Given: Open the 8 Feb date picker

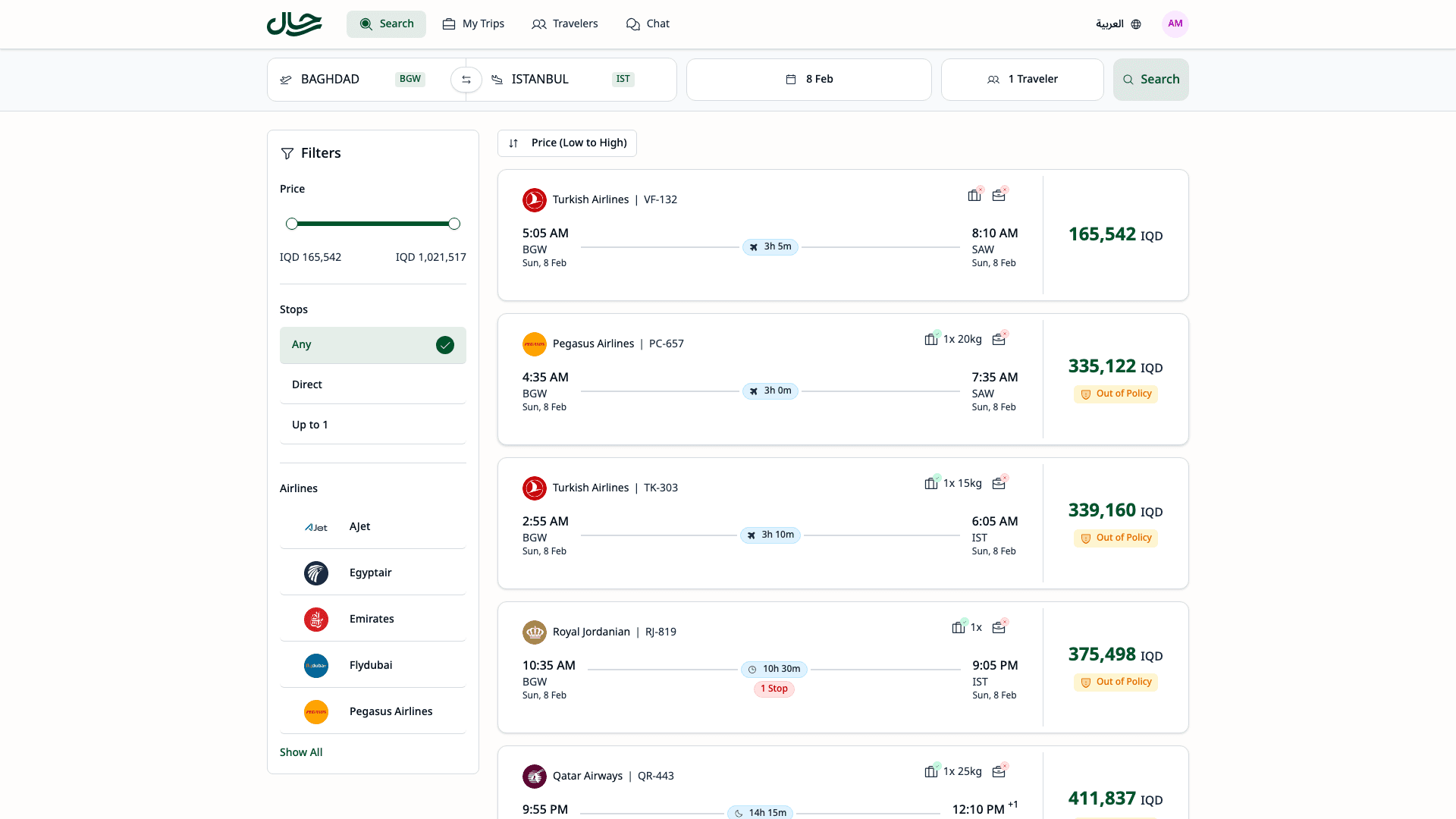Looking at the screenshot, I should (x=808, y=79).
